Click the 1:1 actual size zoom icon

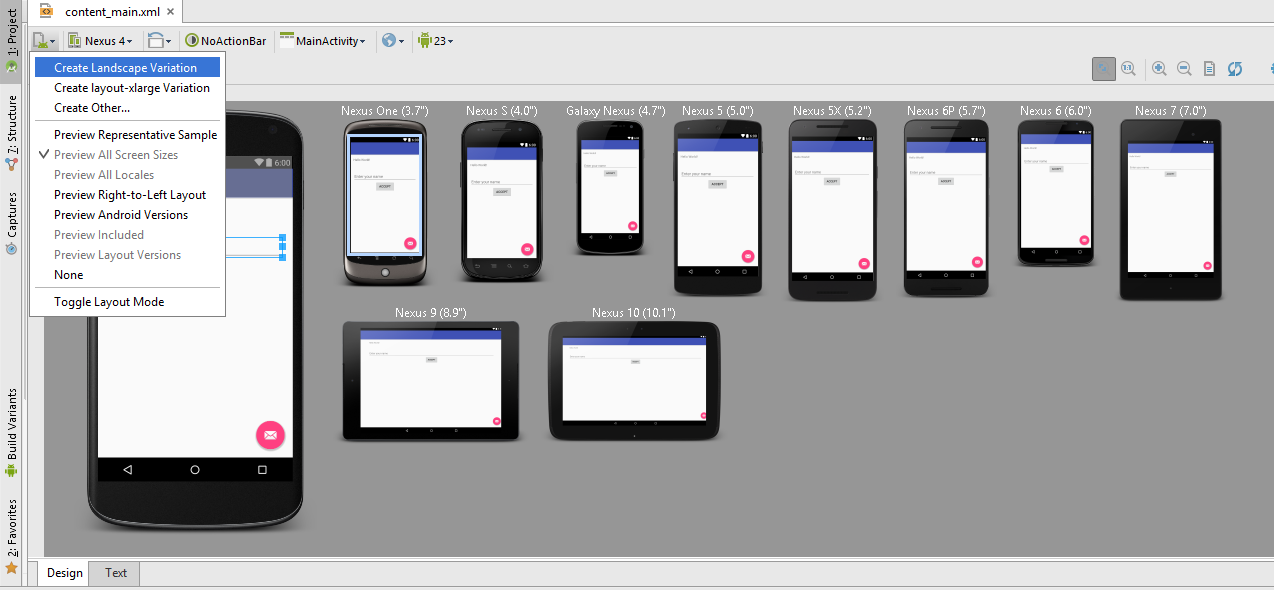[1128, 68]
